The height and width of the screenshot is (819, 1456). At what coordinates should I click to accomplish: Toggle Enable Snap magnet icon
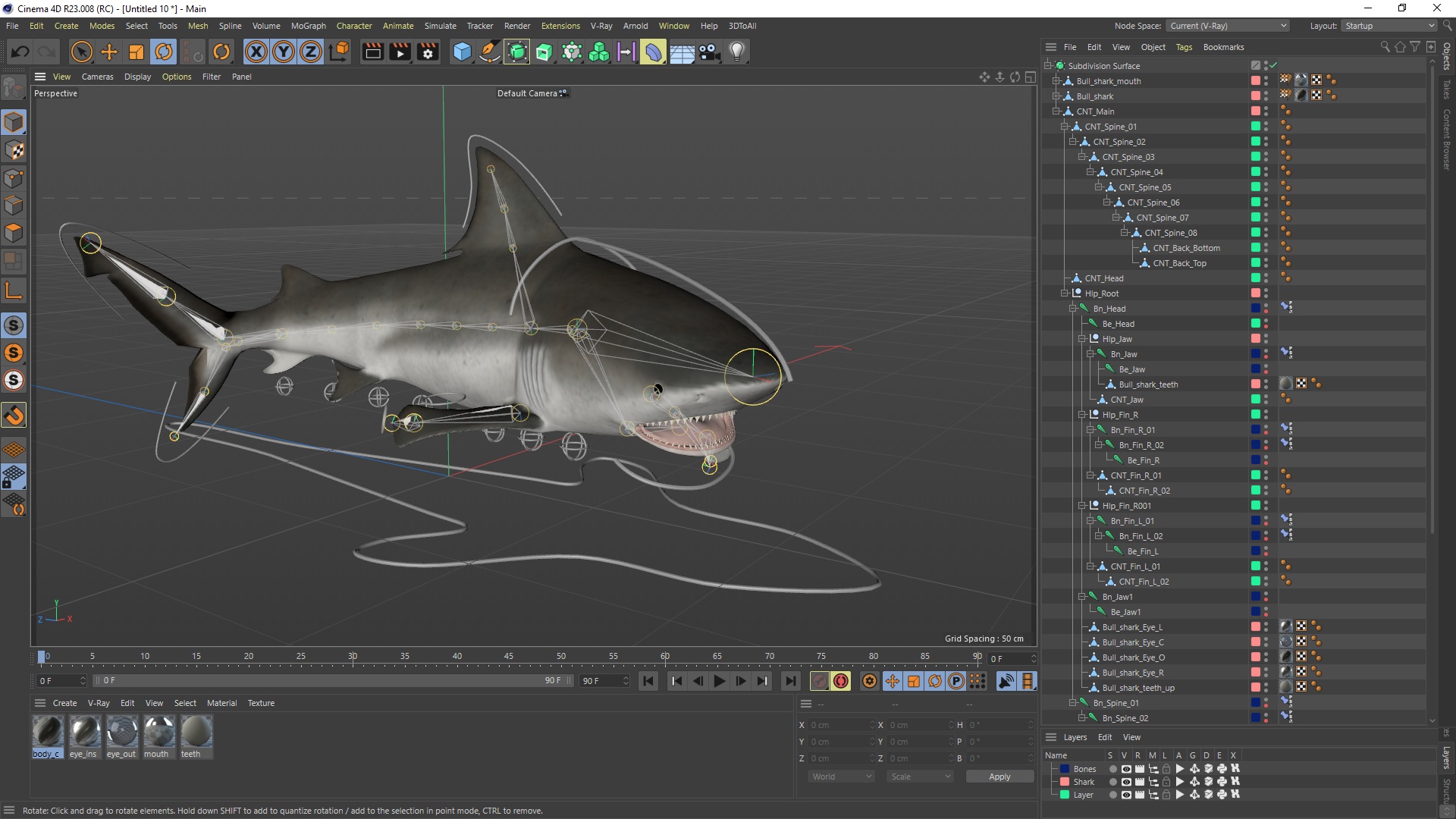(14, 415)
